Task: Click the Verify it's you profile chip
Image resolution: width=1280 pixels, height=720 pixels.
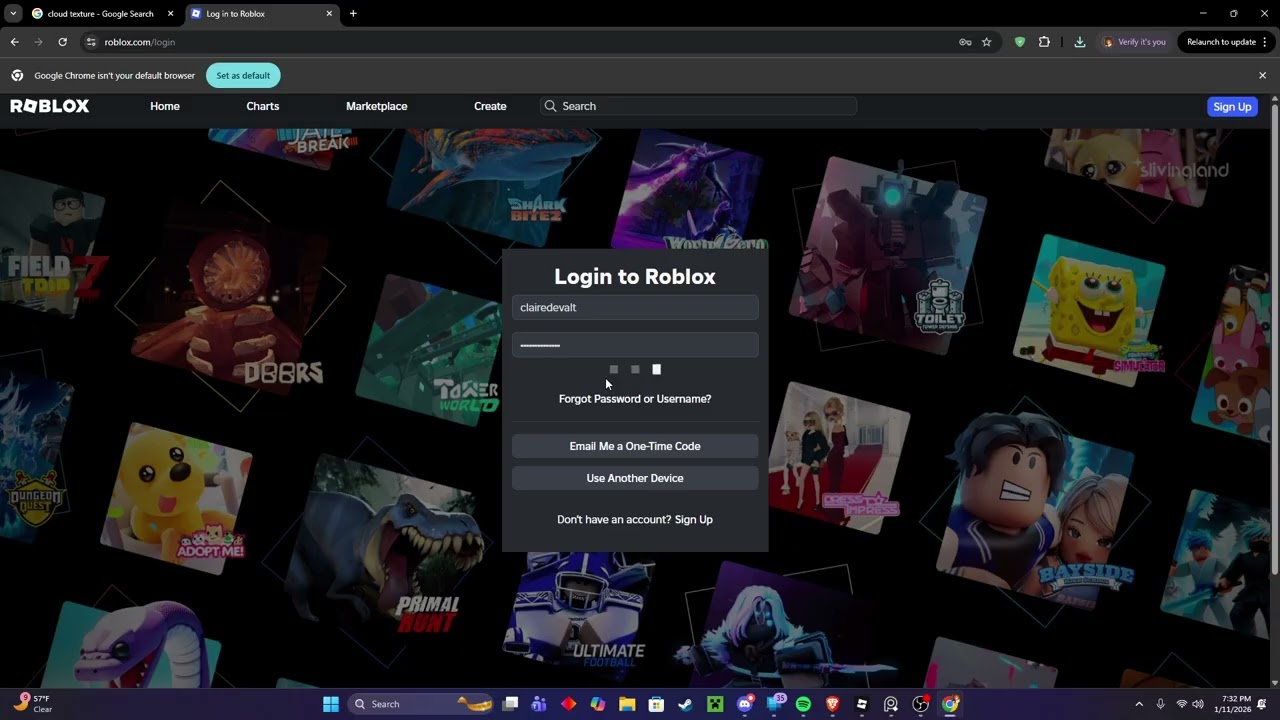Action: click(1134, 42)
